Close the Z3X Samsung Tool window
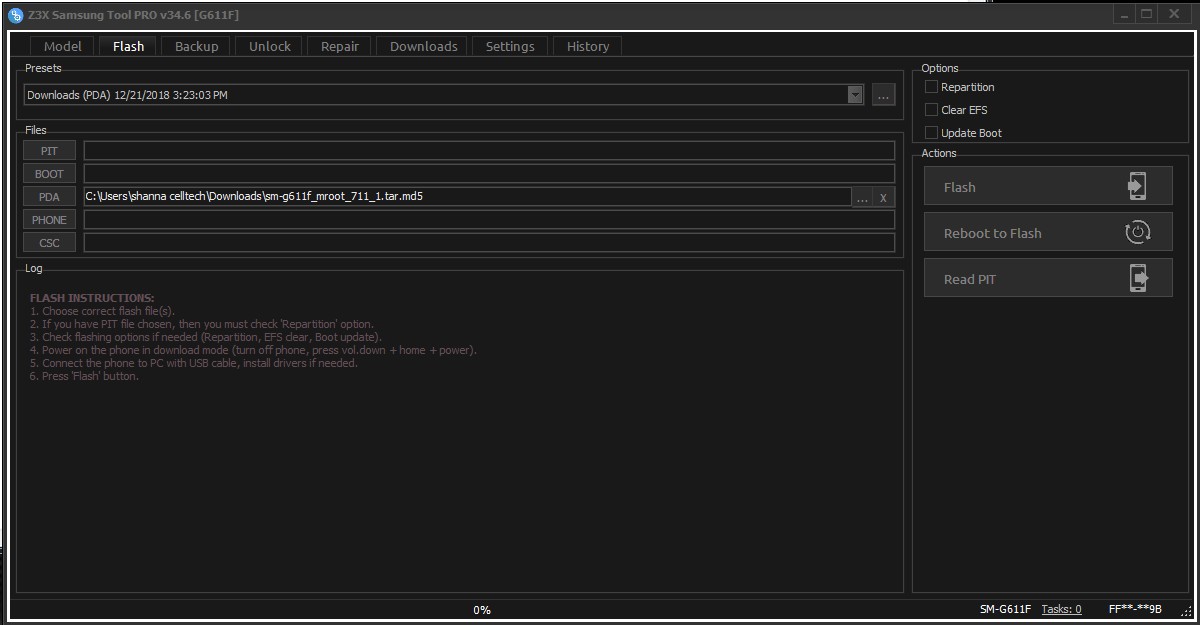 [x=1174, y=13]
